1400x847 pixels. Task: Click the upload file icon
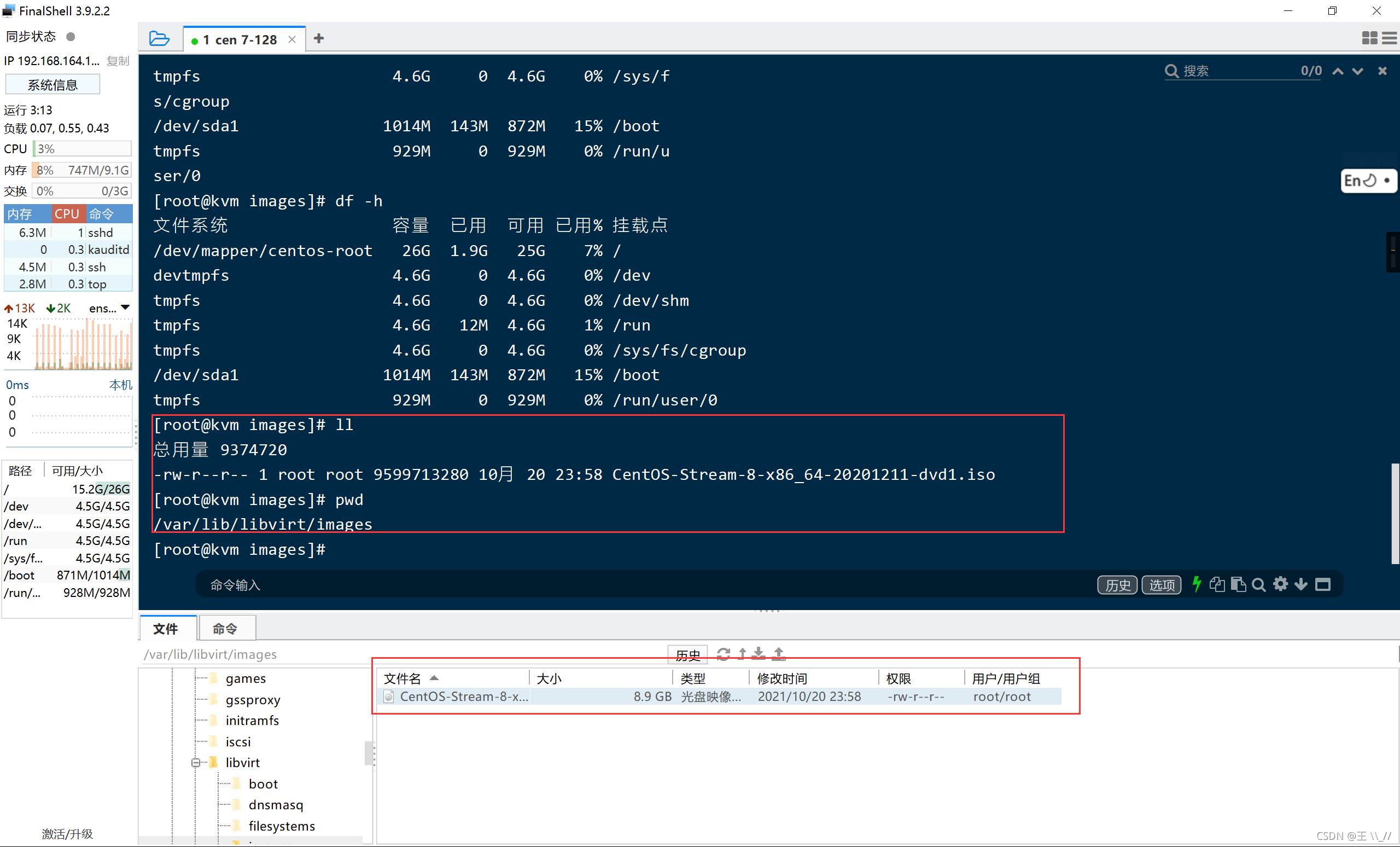(x=779, y=654)
